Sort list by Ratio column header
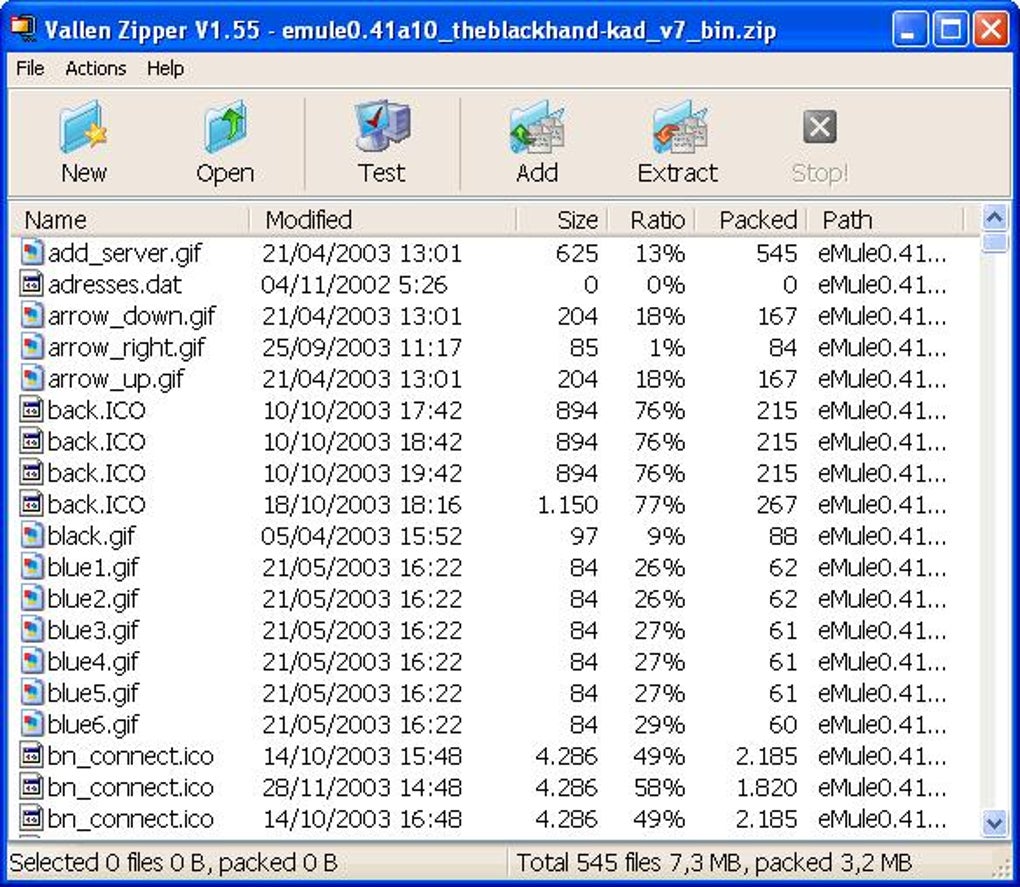Screen dimensions: 1020x887 click(651, 220)
